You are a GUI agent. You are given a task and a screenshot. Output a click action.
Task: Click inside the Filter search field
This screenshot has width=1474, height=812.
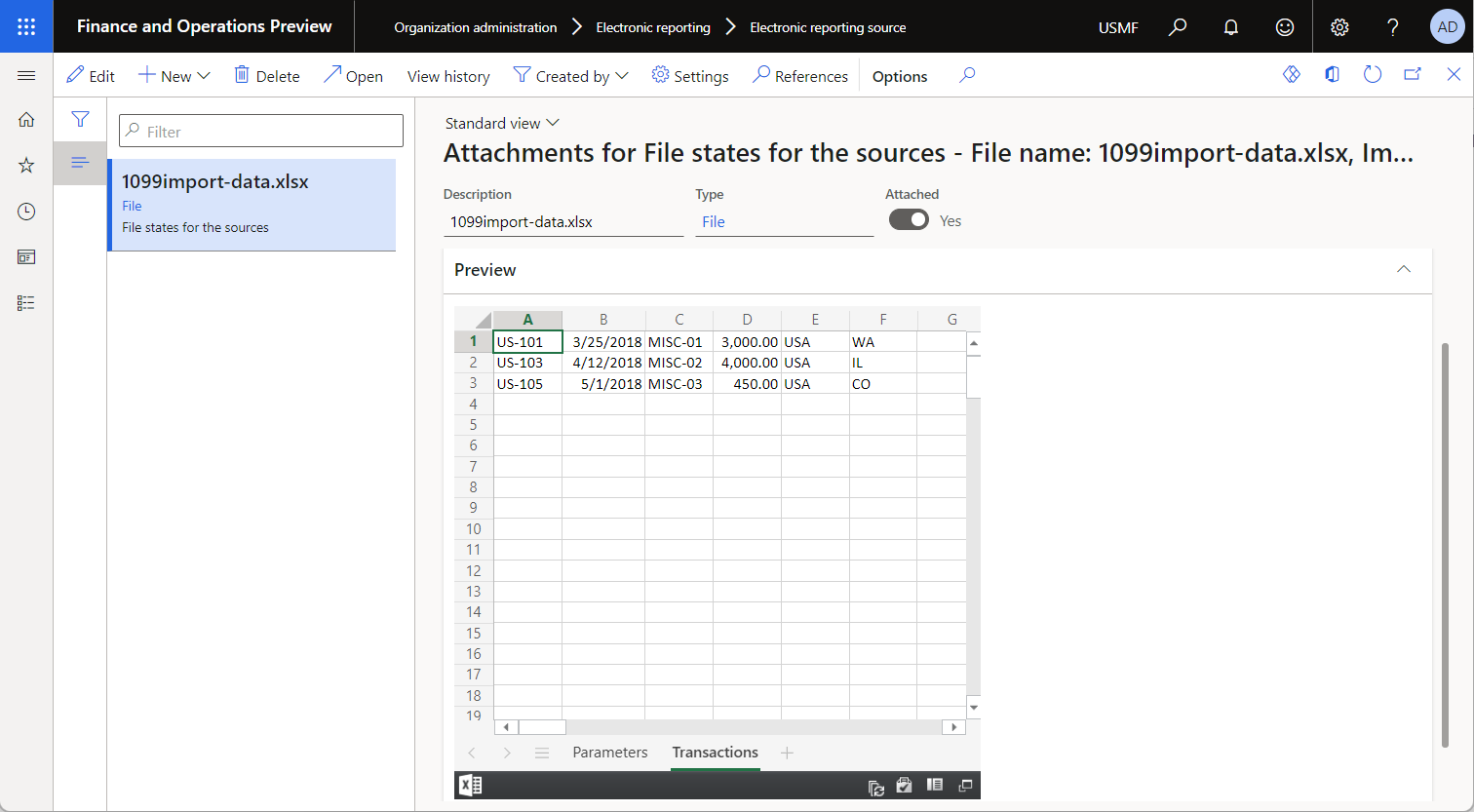(x=260, y=130)
